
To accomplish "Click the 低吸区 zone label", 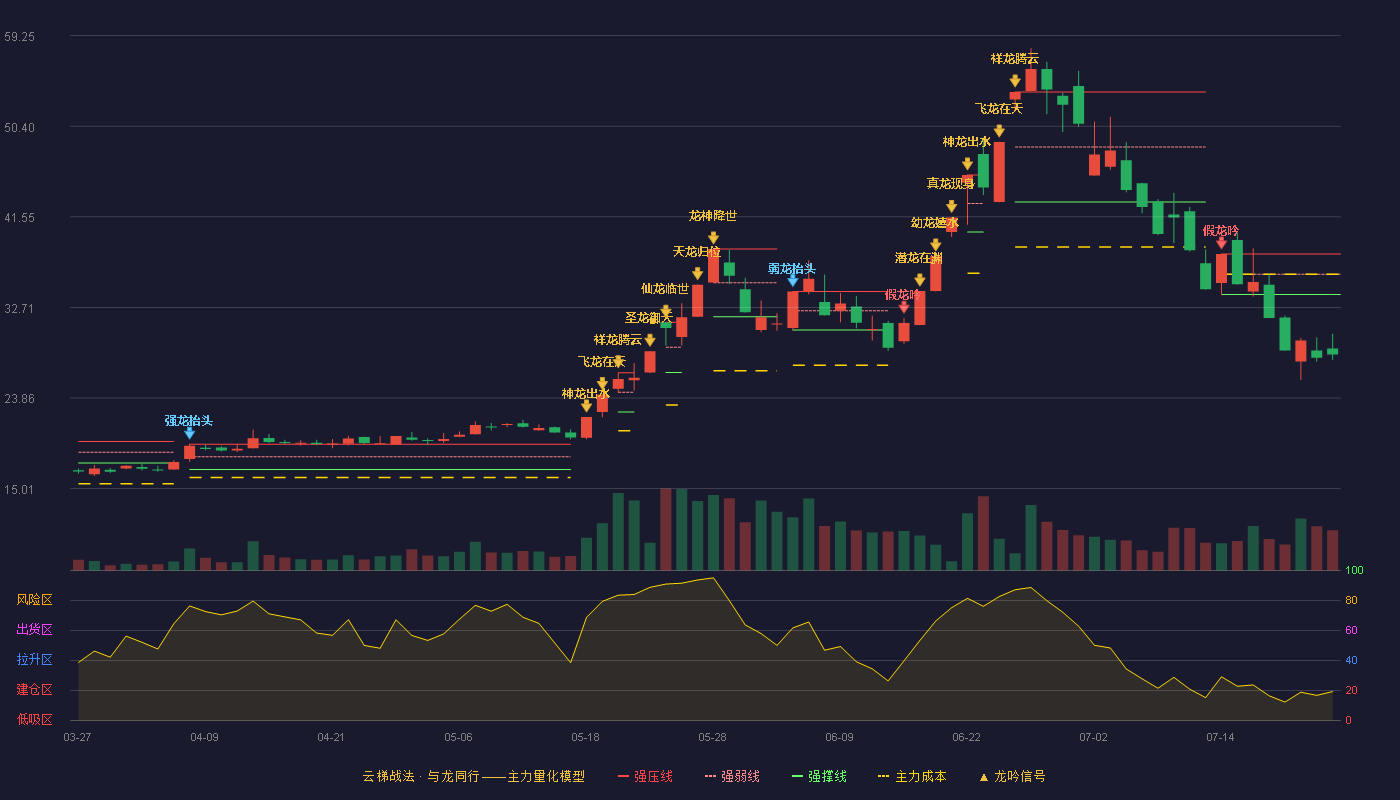I will (x=34, y=718).
